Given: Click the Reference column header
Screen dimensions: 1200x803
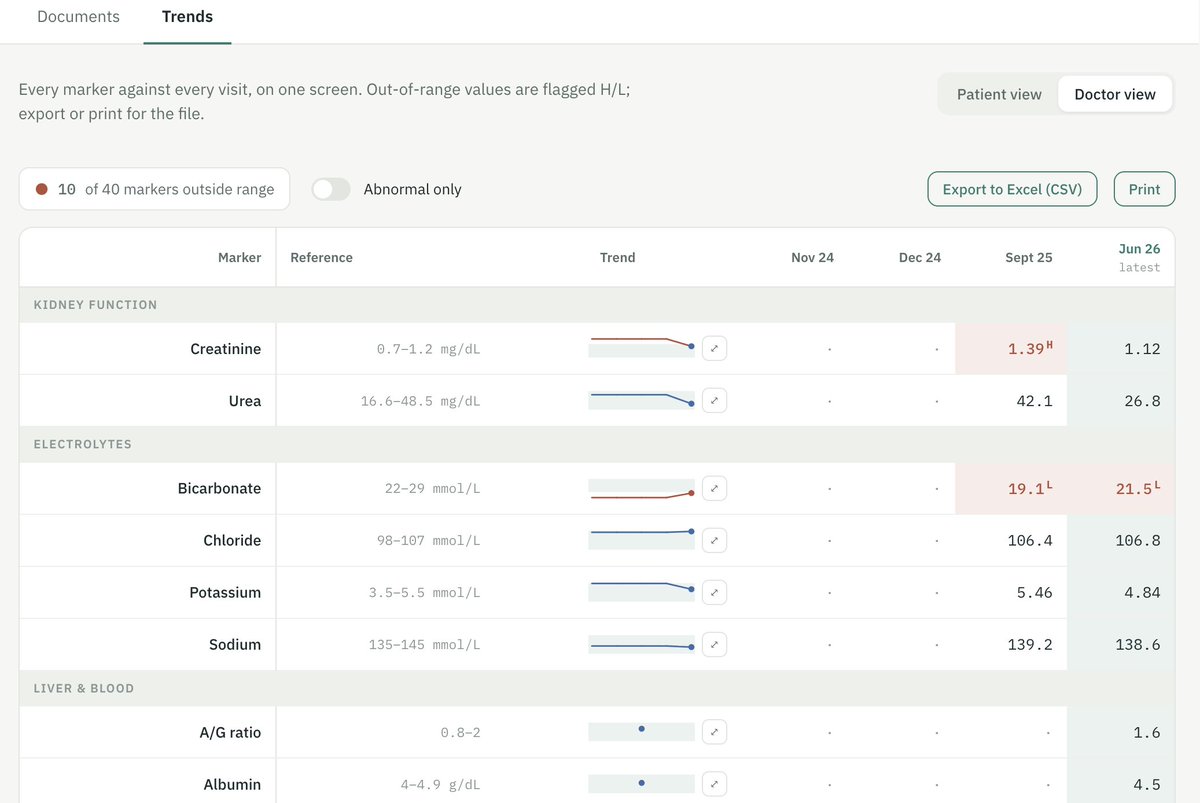Looking at the screenshot, I should point(321,257).
